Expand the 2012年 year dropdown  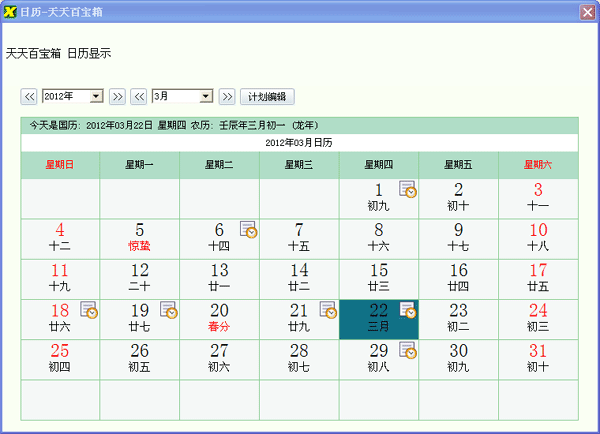(x=96, y=96)
